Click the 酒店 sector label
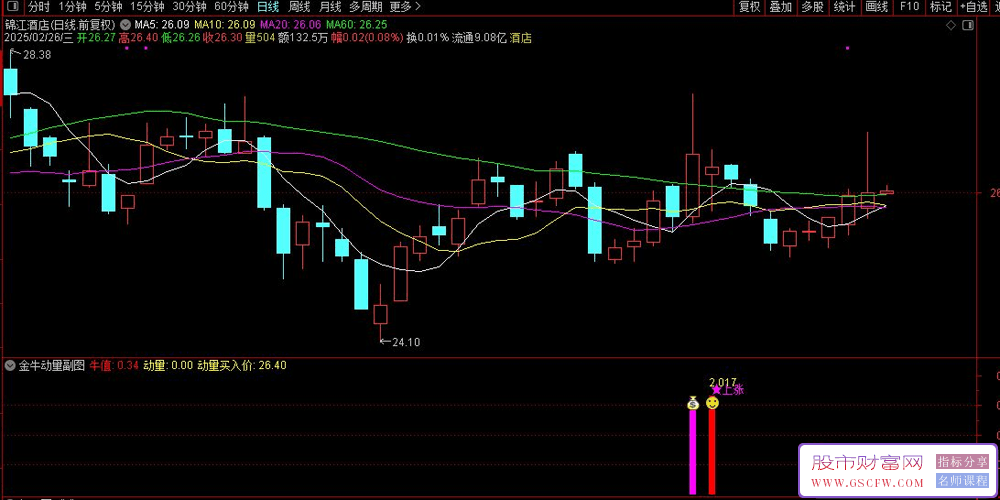Viewport: 1000px width, 500px height. (x=522, y=38)
